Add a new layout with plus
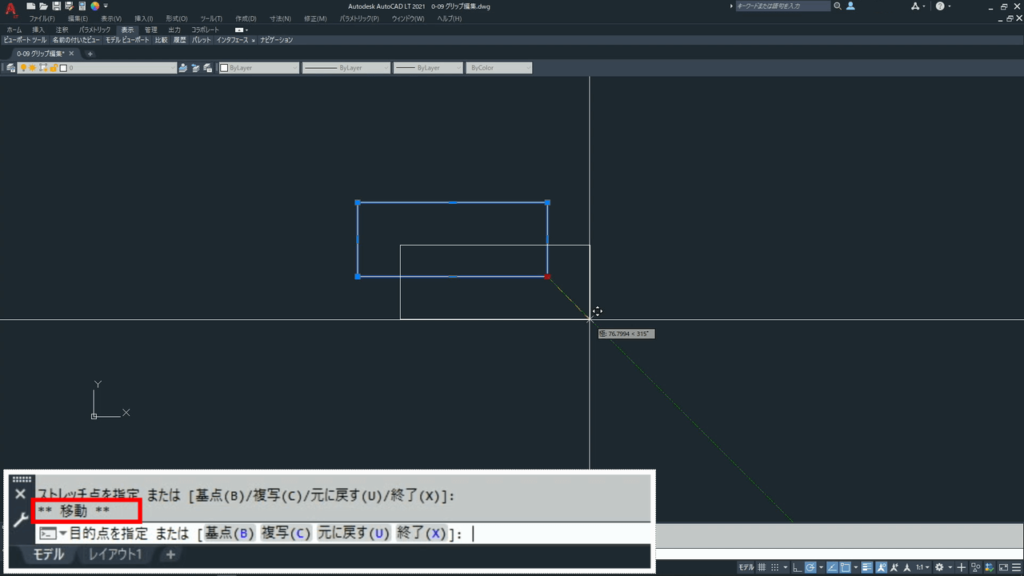Viewport: 1024px width, 576px height. point(170,554)
